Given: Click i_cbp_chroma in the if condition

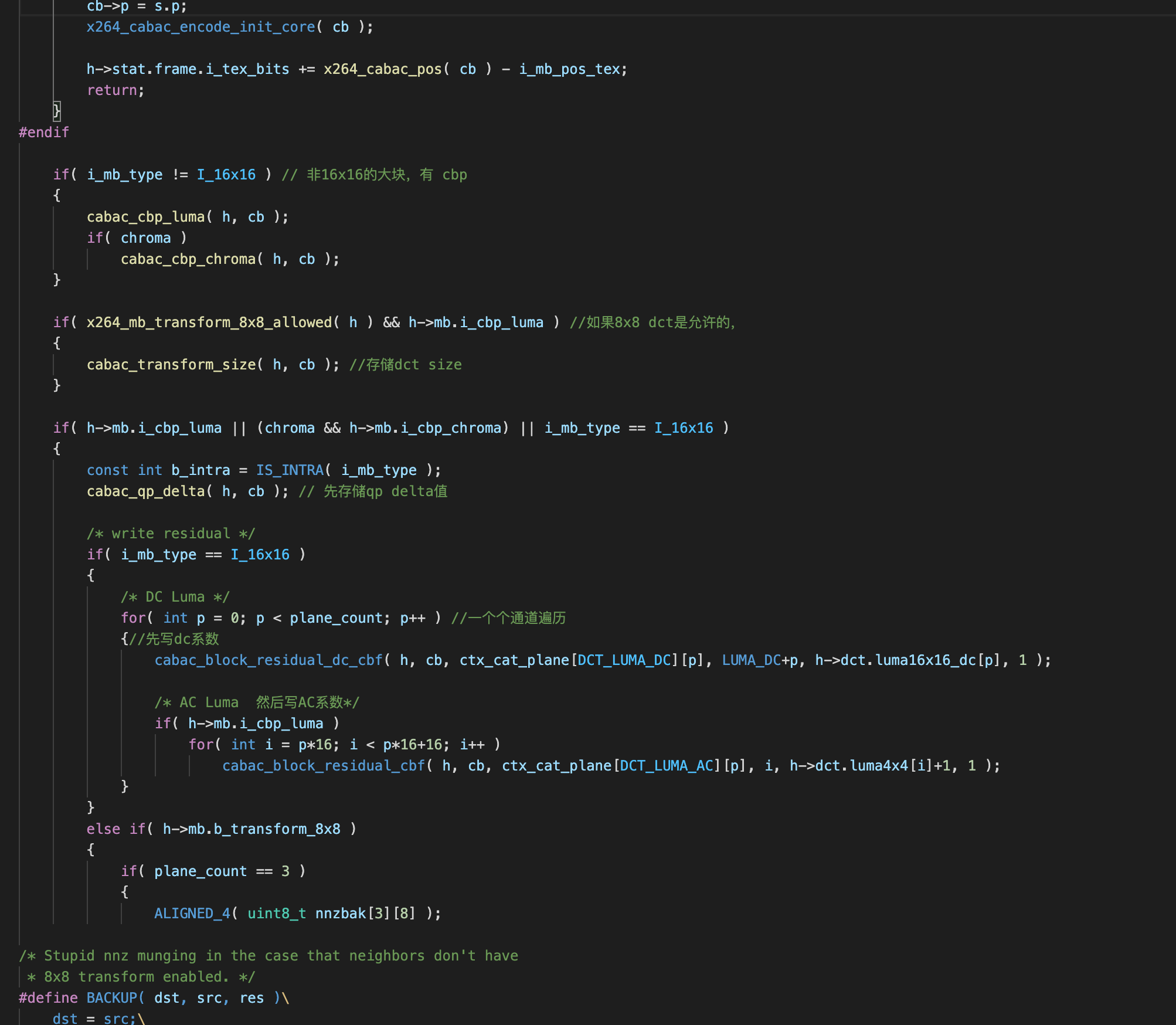Looking at the screenshot, I should 450,428.
